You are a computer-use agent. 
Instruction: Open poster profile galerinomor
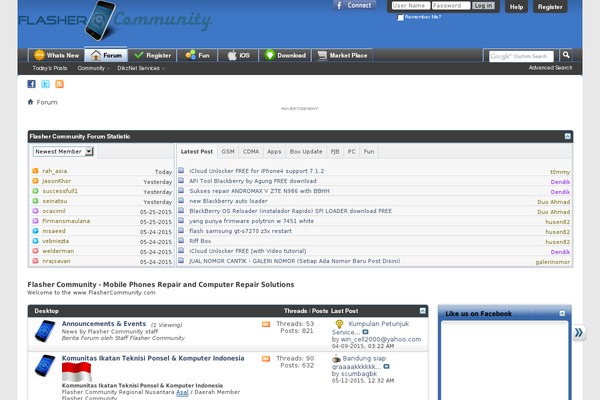553,262
